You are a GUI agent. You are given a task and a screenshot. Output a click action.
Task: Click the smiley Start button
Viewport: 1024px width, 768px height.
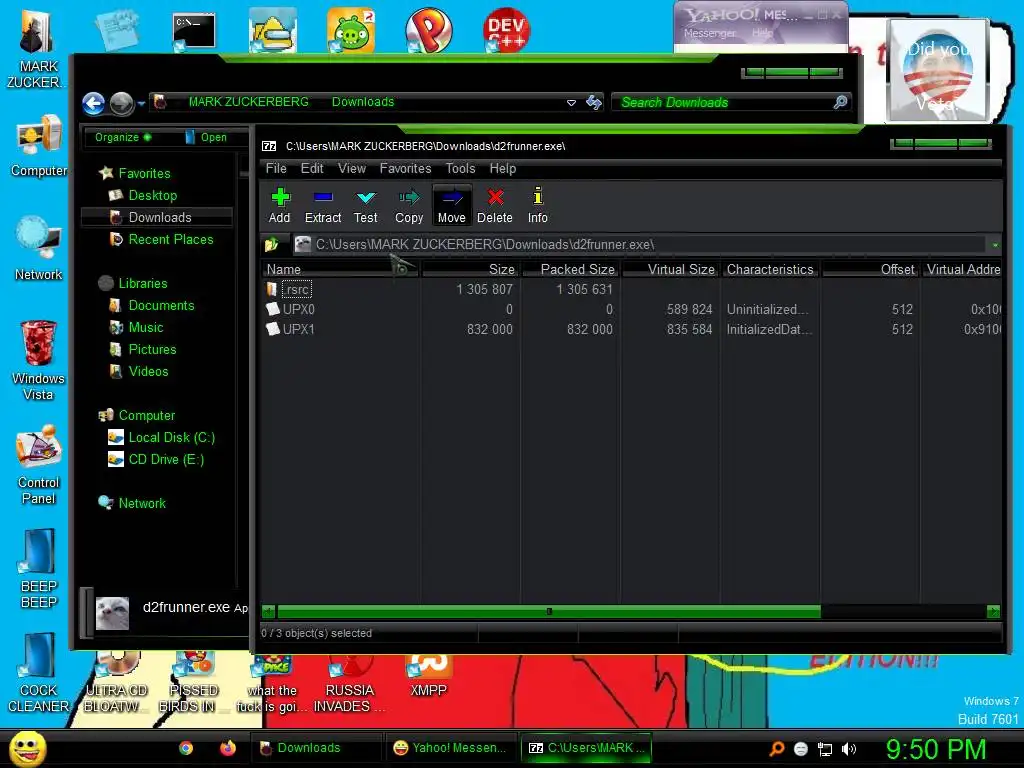[x=28, y=749]
